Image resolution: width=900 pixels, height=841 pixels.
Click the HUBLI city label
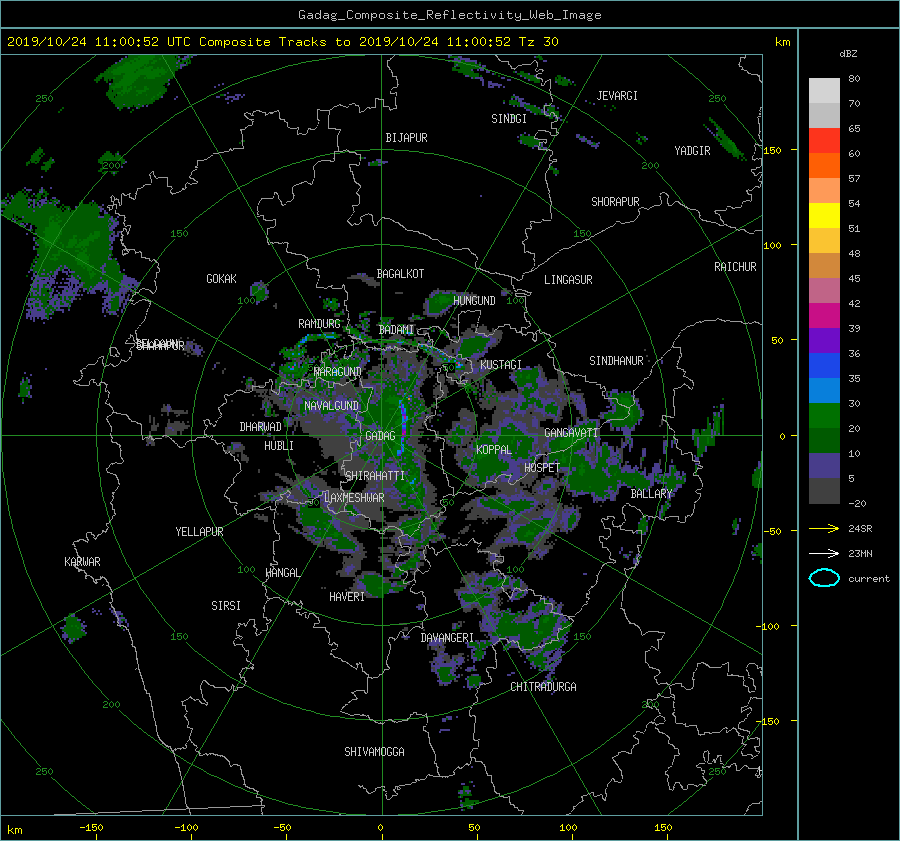[x=279, y=445]
